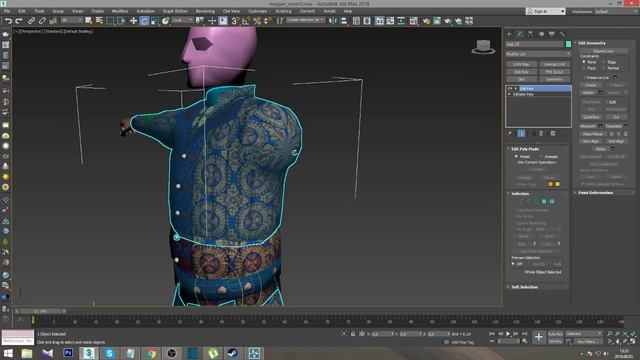Open the Utilities command panel tab icon
Image resolution: width=640 pixels, height=360 pixels.
tap(562, 34)
